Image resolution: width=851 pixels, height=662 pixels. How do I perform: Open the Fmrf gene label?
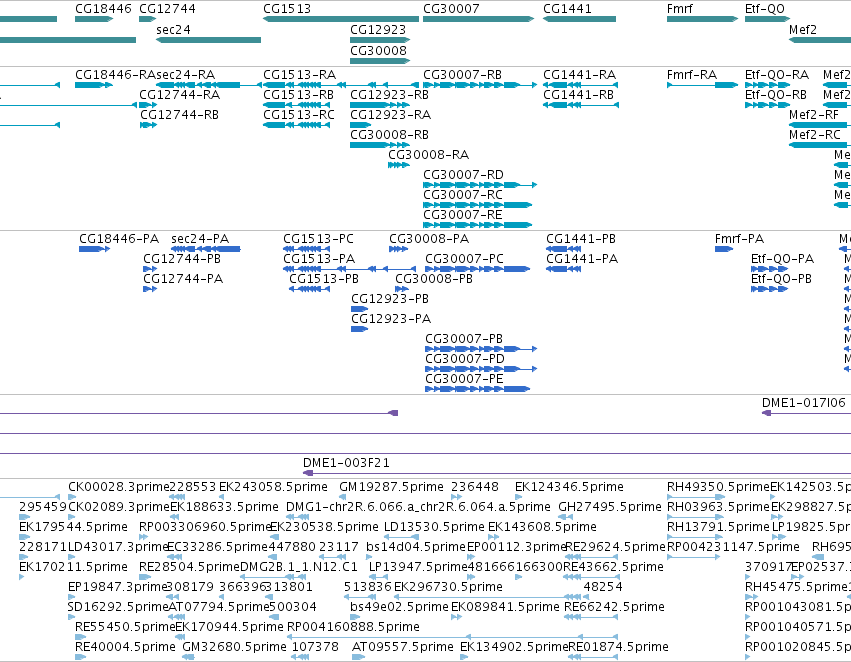point(679,9)
